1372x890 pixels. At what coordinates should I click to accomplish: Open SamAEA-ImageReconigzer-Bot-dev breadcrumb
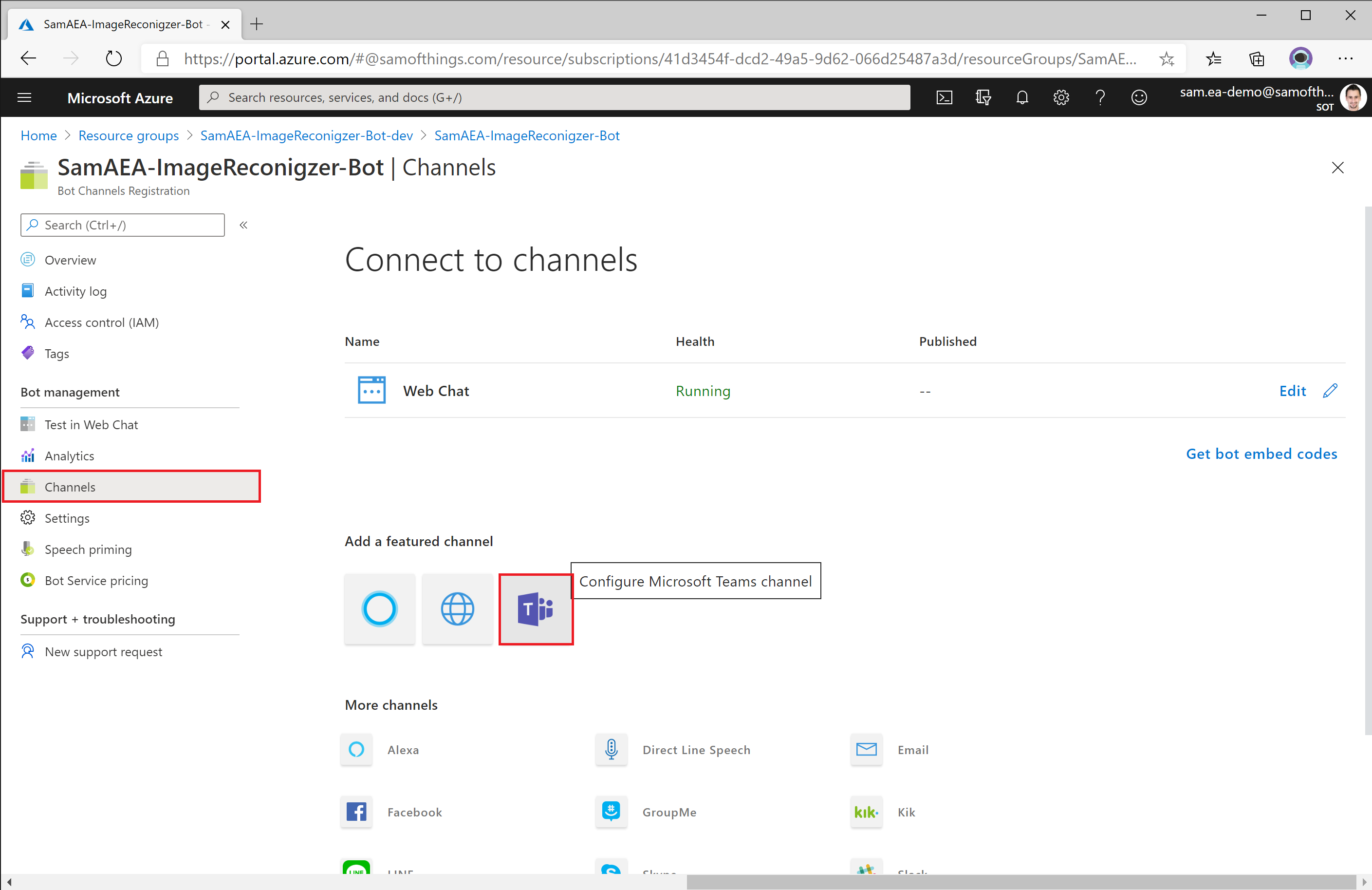tap(307, 135)
